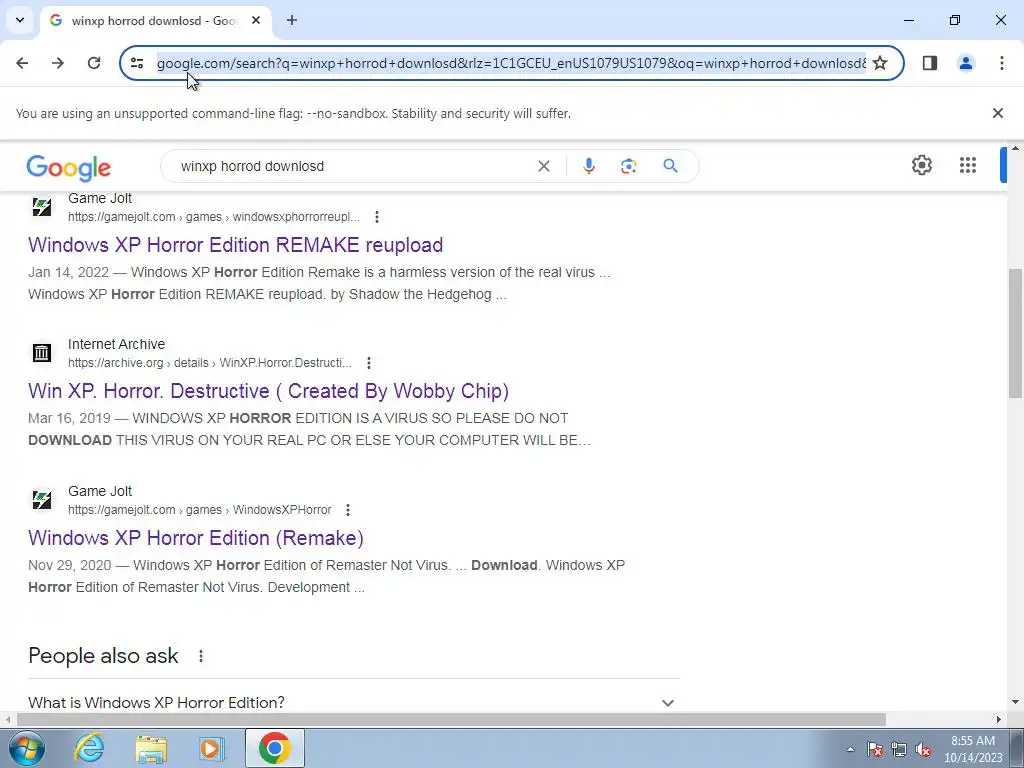Open Action Center flag icon

(x=874, y=749)
